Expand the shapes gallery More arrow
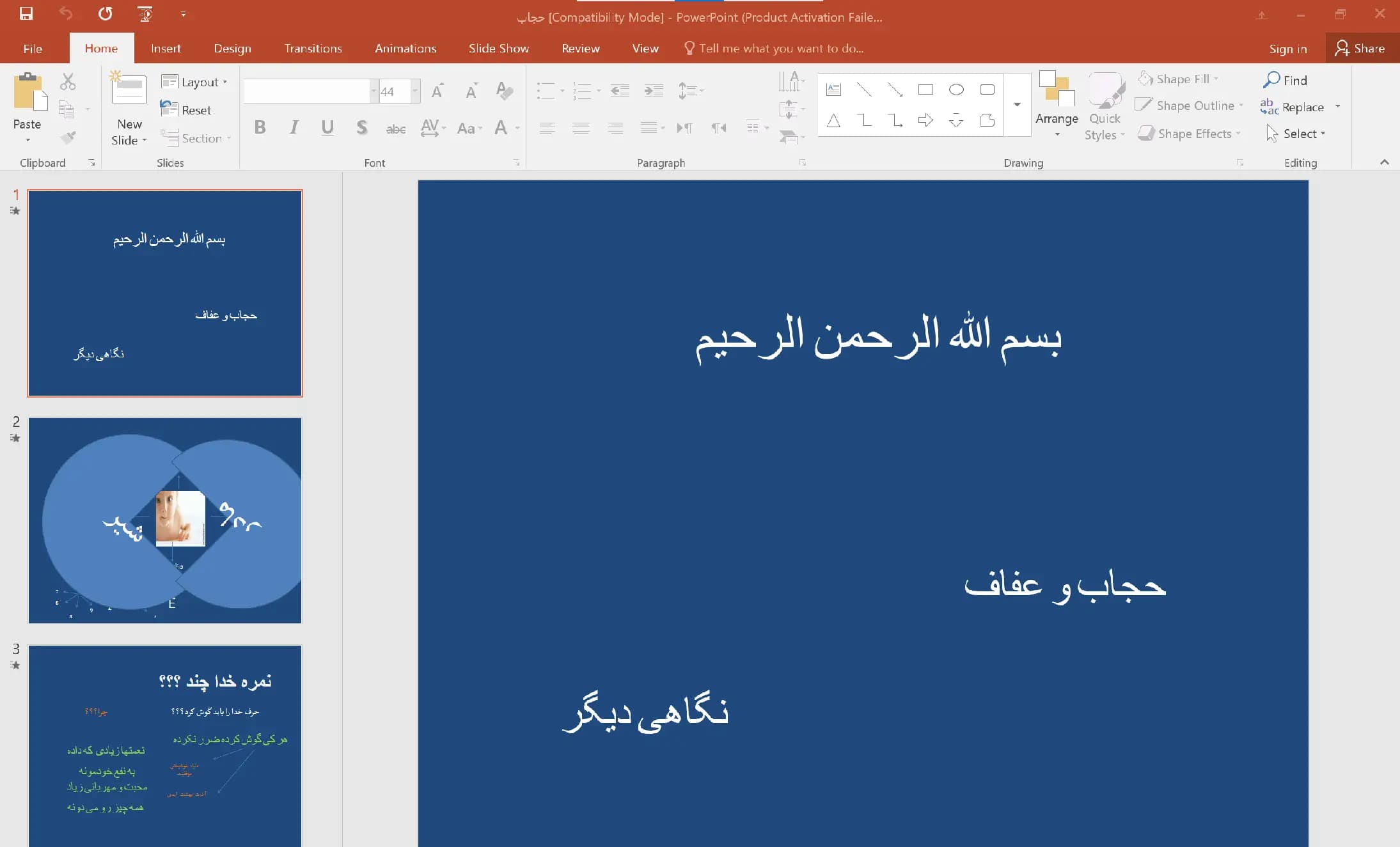The height and width of the screenshot is (847, 1400). [1017, 104]
